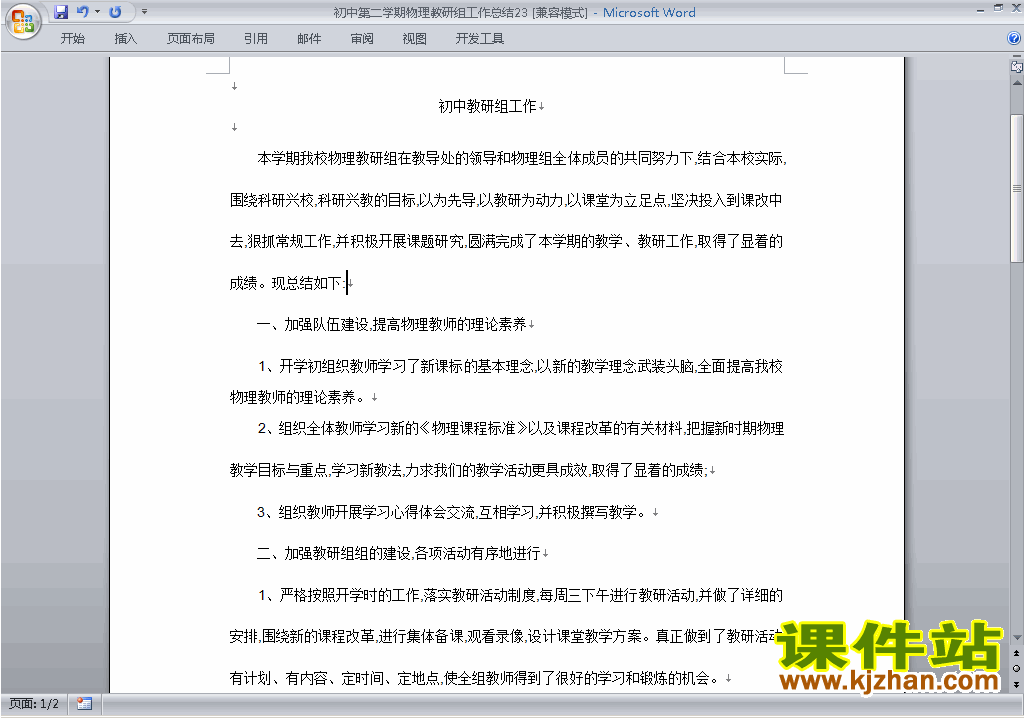Click heading 二、加强教研组组的建设,各项活动有序地进行
1024x718 pixels.
pyautogui.click(x=398, y=553)
